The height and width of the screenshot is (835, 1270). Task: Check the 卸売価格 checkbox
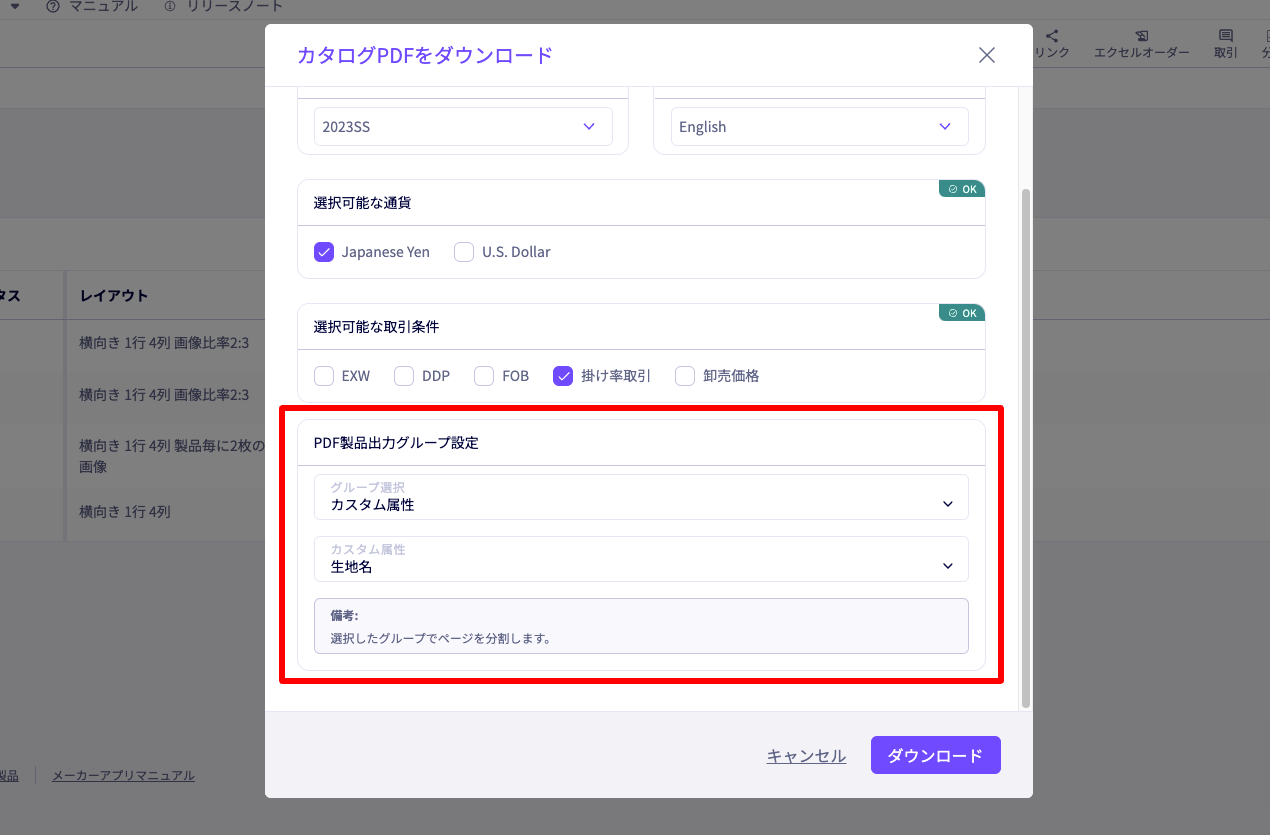pyautogui.click(x=685, y=376)
